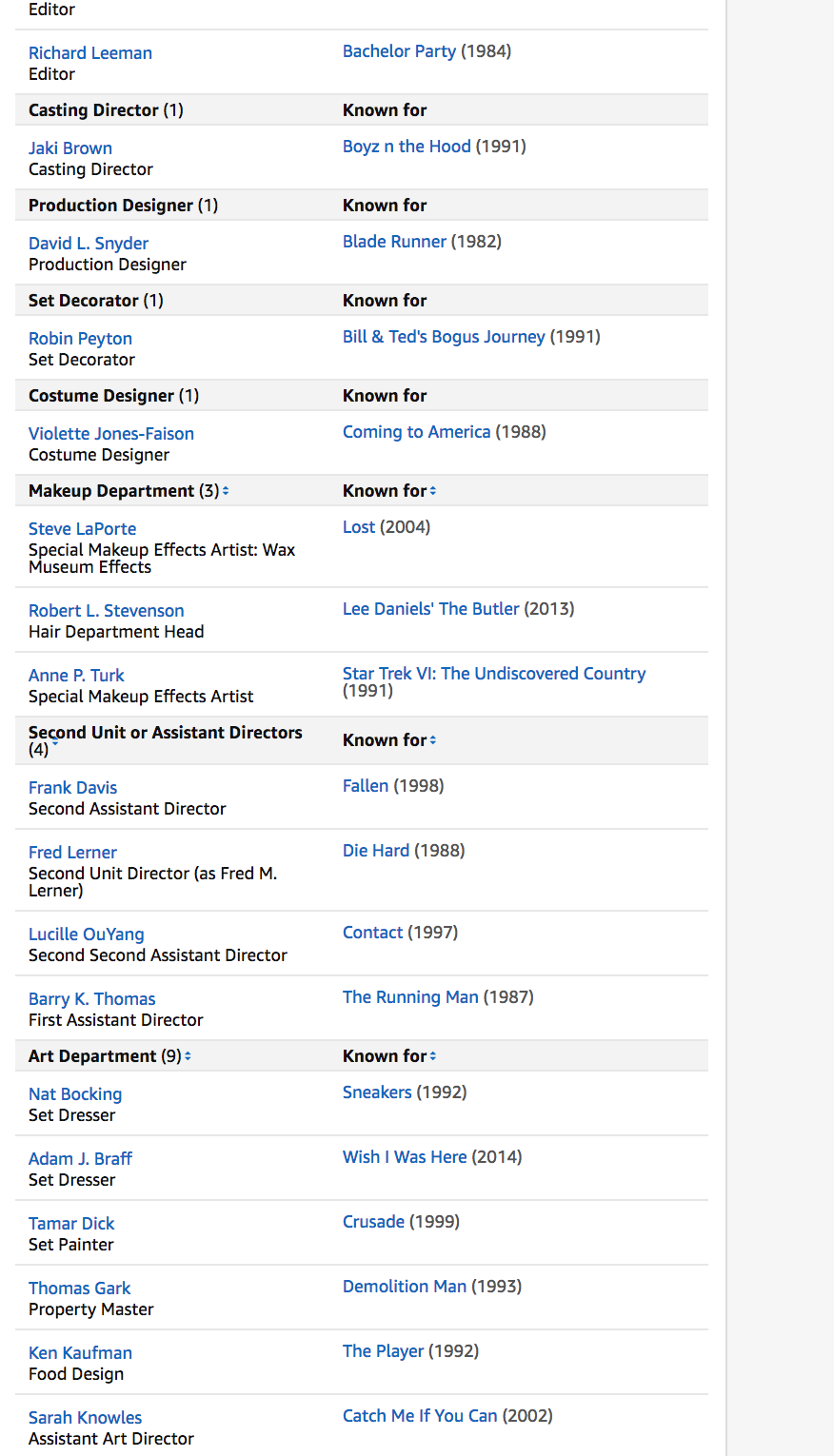The height and width of the screenshot is (1456, 834).
Task: Sort the Makeup Department name column
Action: point(226,491)
